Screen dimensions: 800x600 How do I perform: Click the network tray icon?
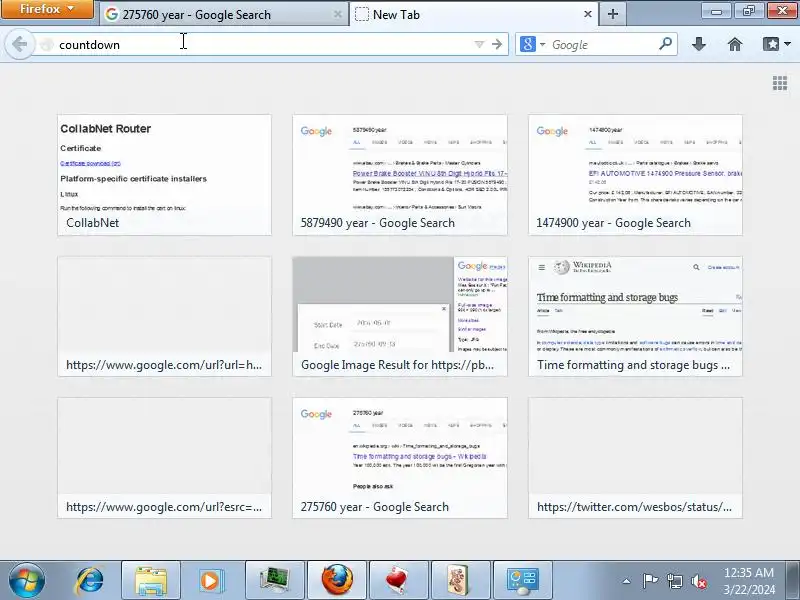pos(675,581)
